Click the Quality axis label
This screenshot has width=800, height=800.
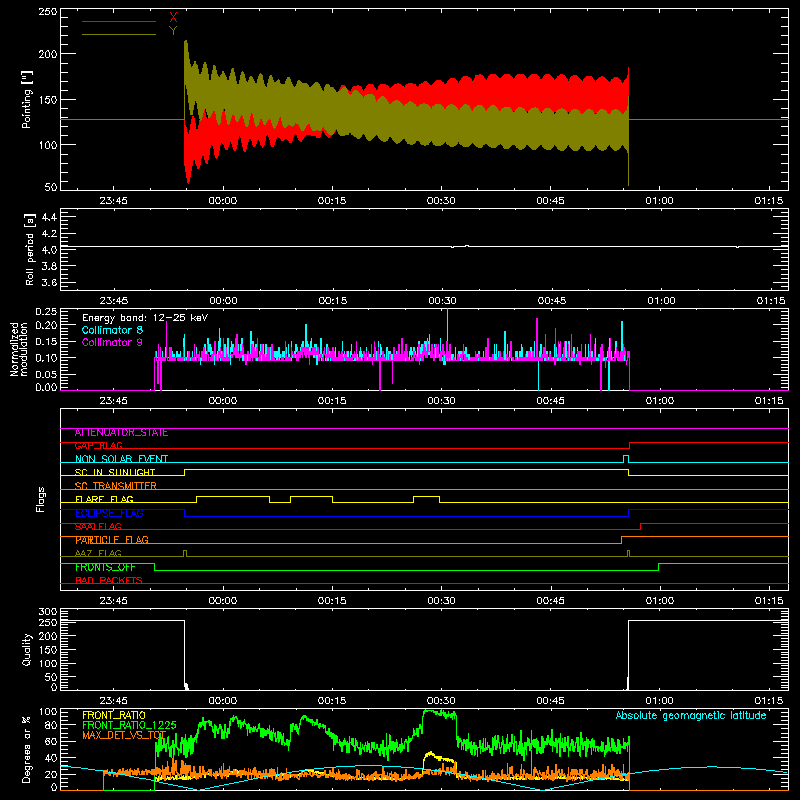[27, 649]
